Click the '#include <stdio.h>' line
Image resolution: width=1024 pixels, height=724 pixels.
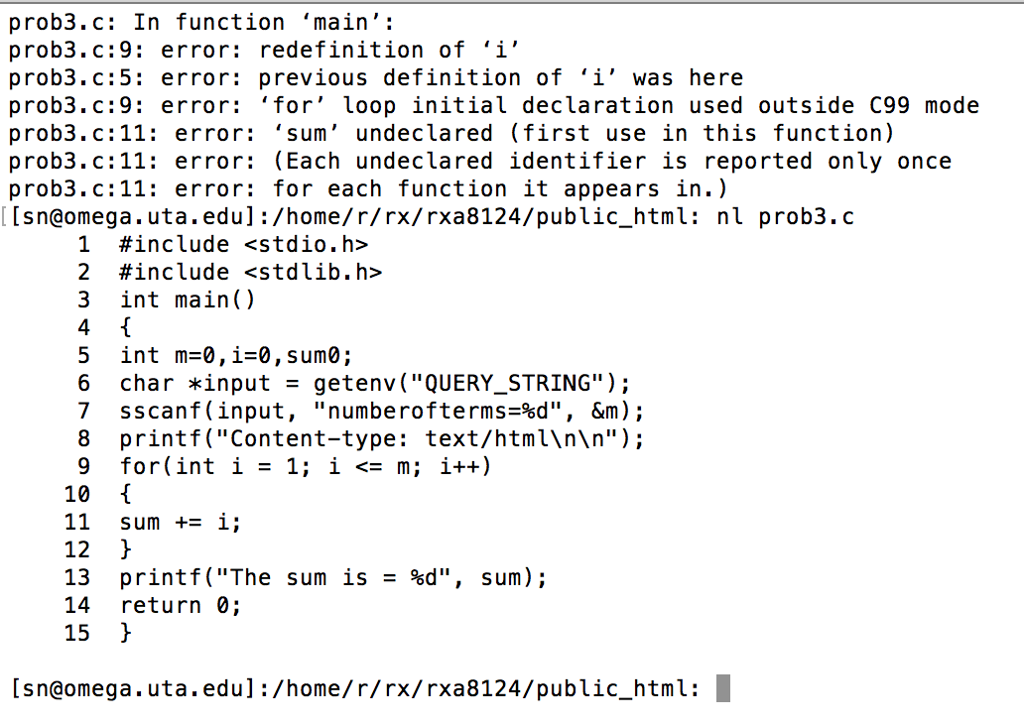click(x=244, y=245)
